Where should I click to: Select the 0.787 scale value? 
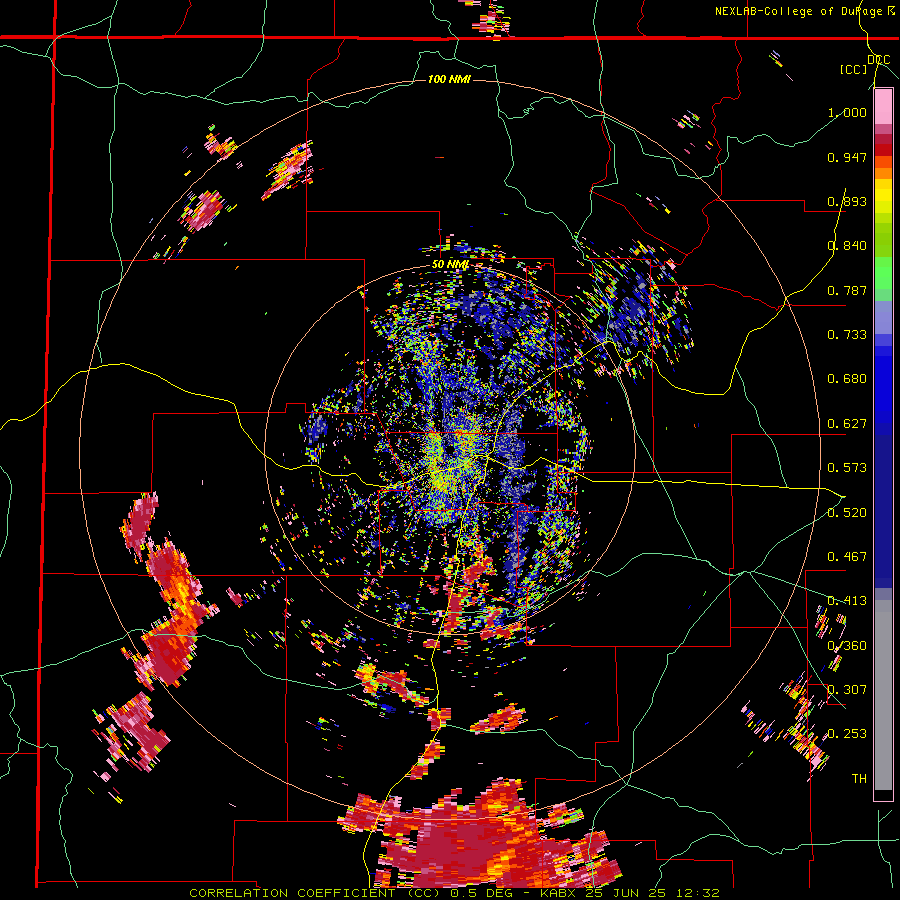(x=847, y=290)
